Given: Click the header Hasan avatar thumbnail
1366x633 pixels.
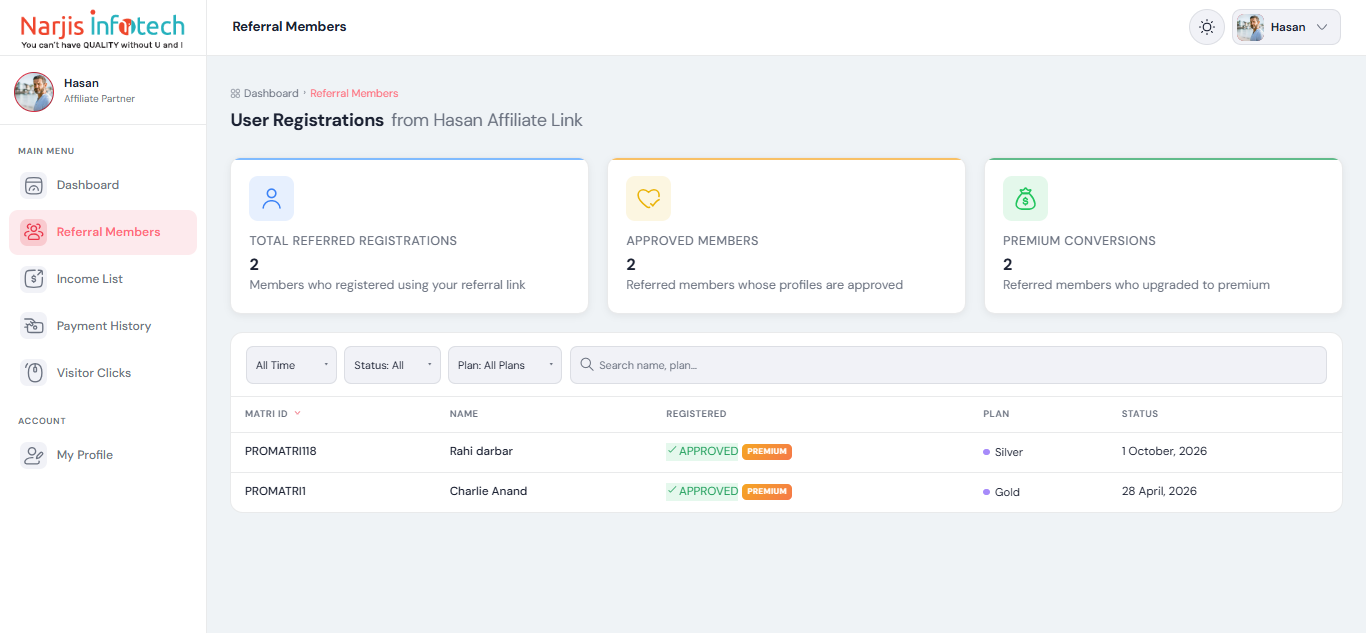Looking at the screenshot, I should (1250, 27).
